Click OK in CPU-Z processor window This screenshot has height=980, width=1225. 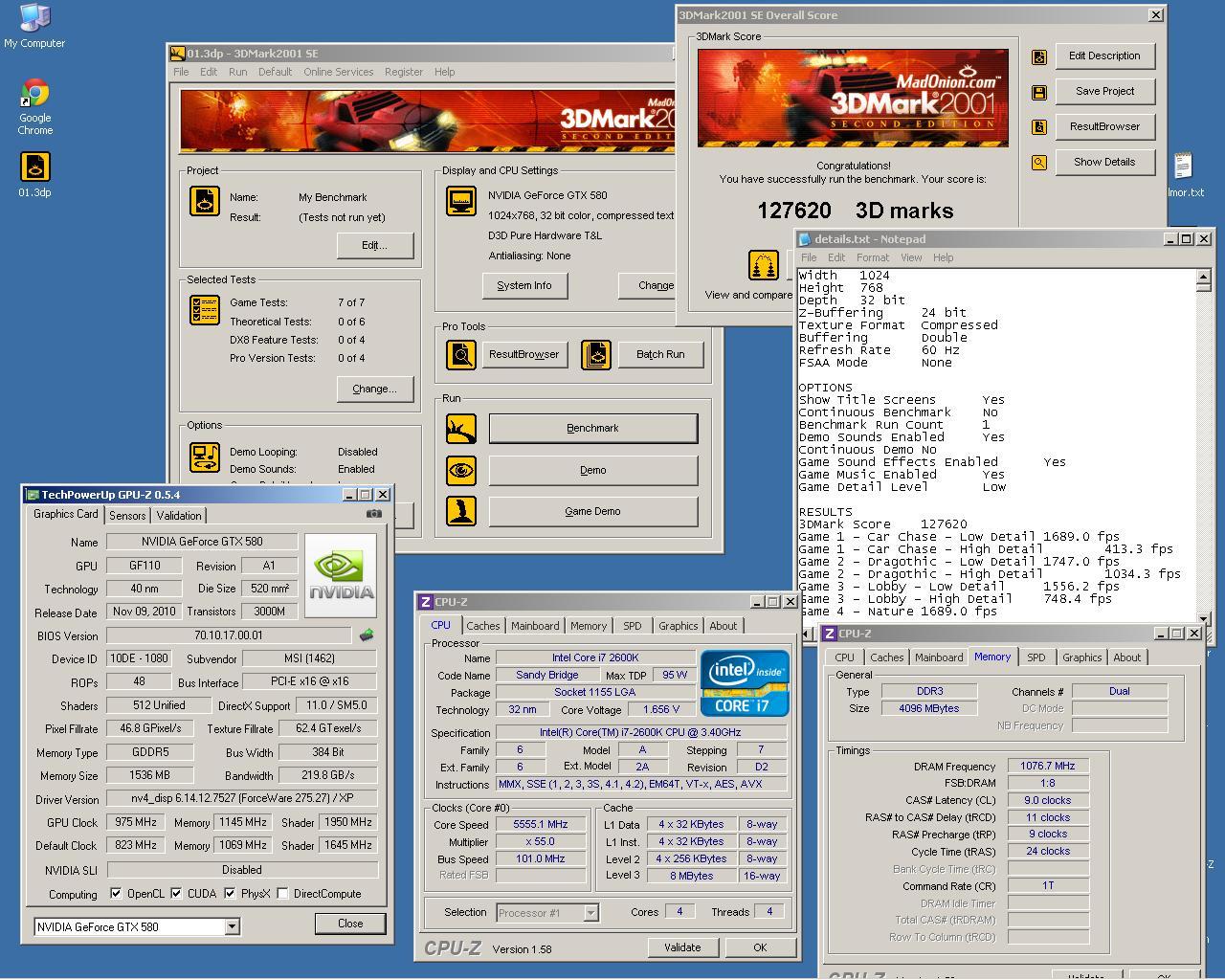[760, 947]
